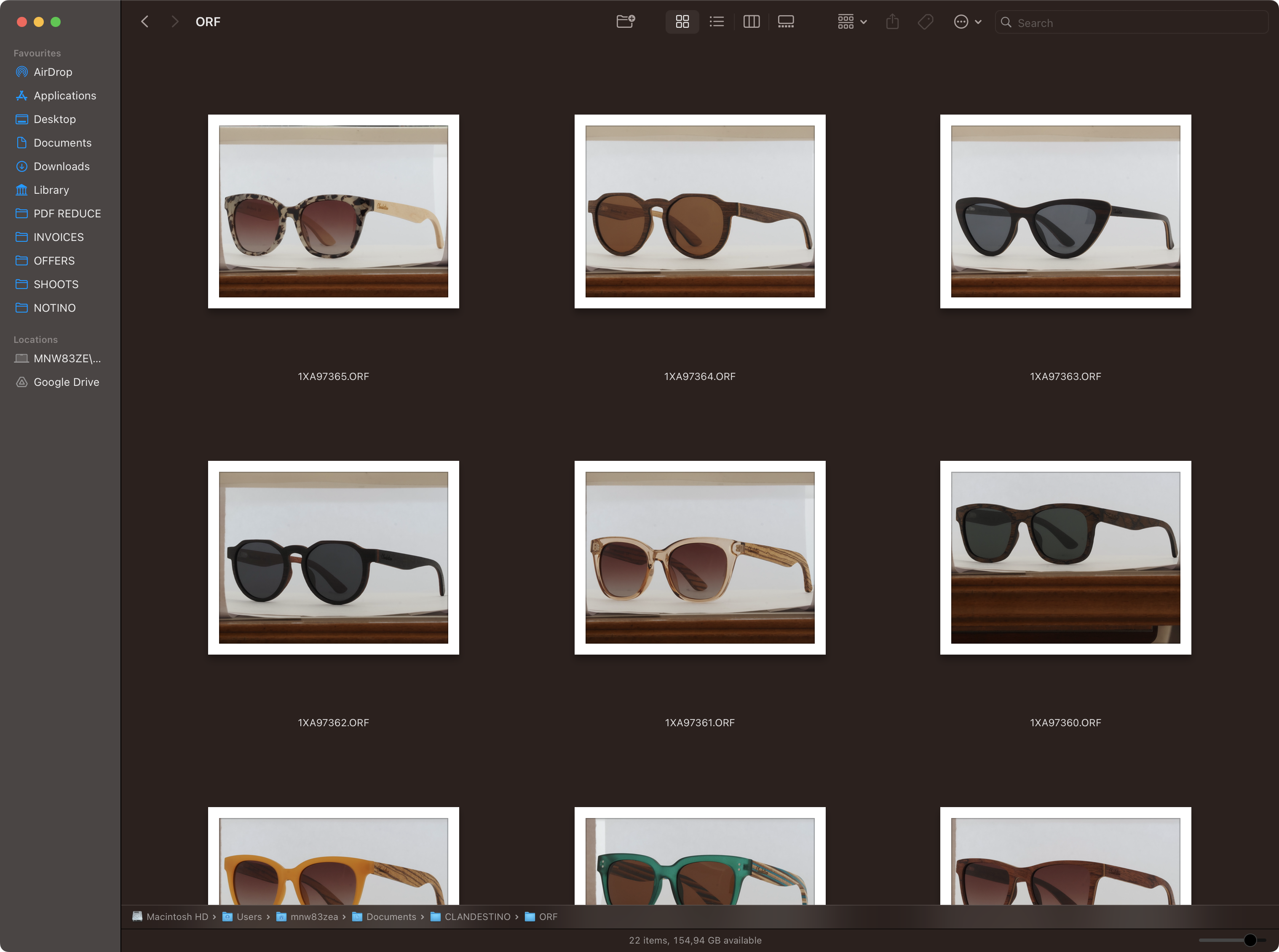Open the More actions menu
This screenshot has width=1279, height=952.
pyautogui.click(x=966, y=22)
